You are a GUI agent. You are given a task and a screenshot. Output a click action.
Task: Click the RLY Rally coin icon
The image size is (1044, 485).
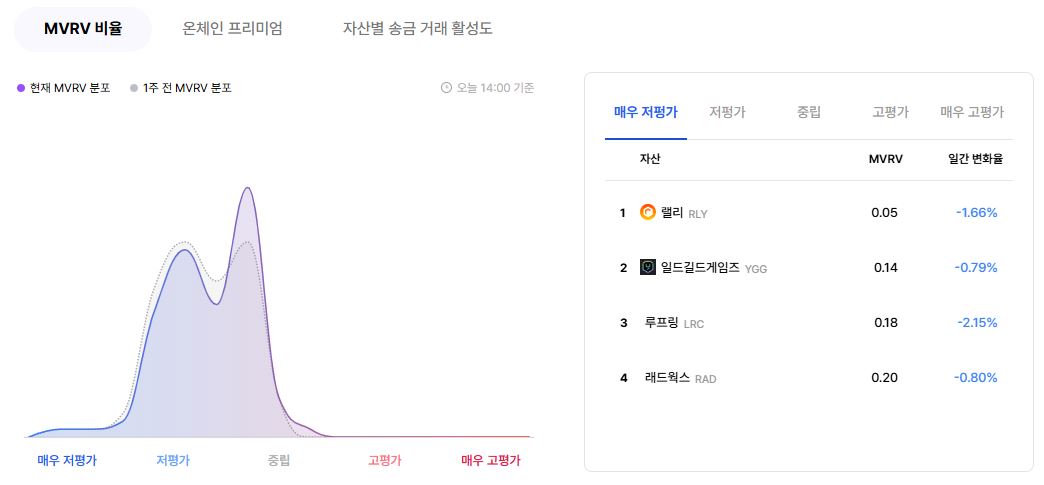(x=648, y=213)
